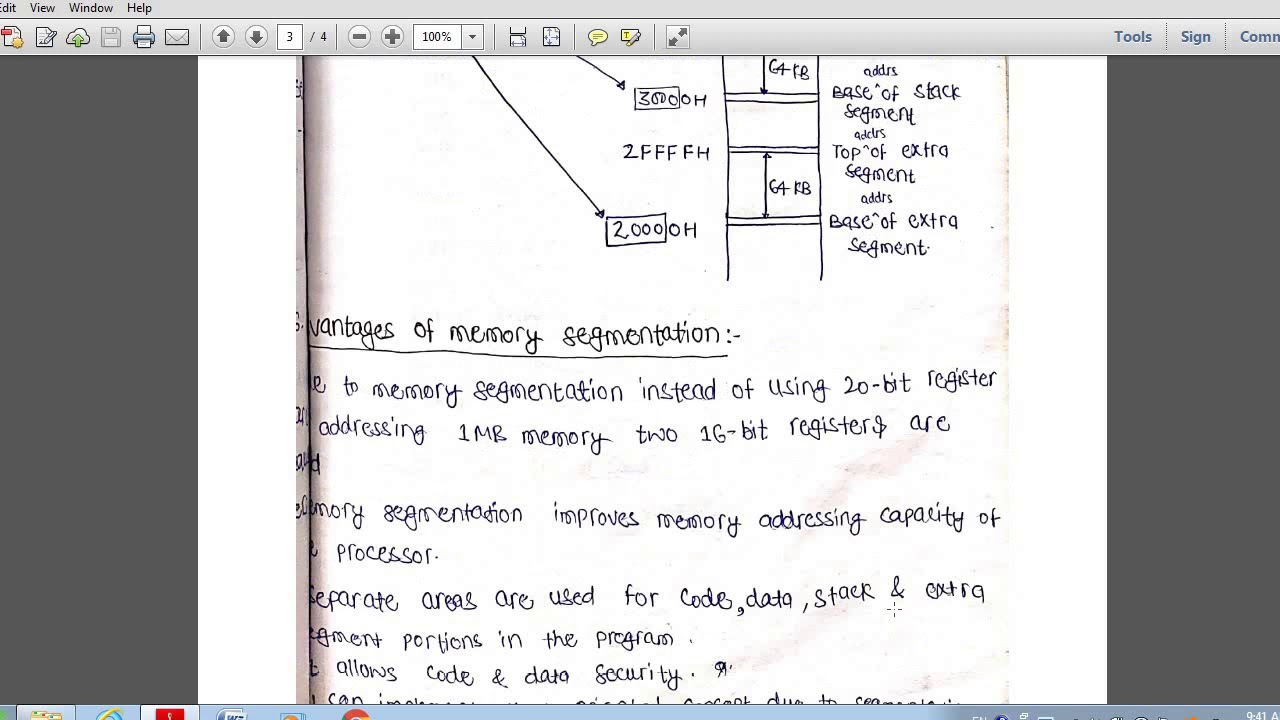Click the boxed '2000' address label

[636, 230]
